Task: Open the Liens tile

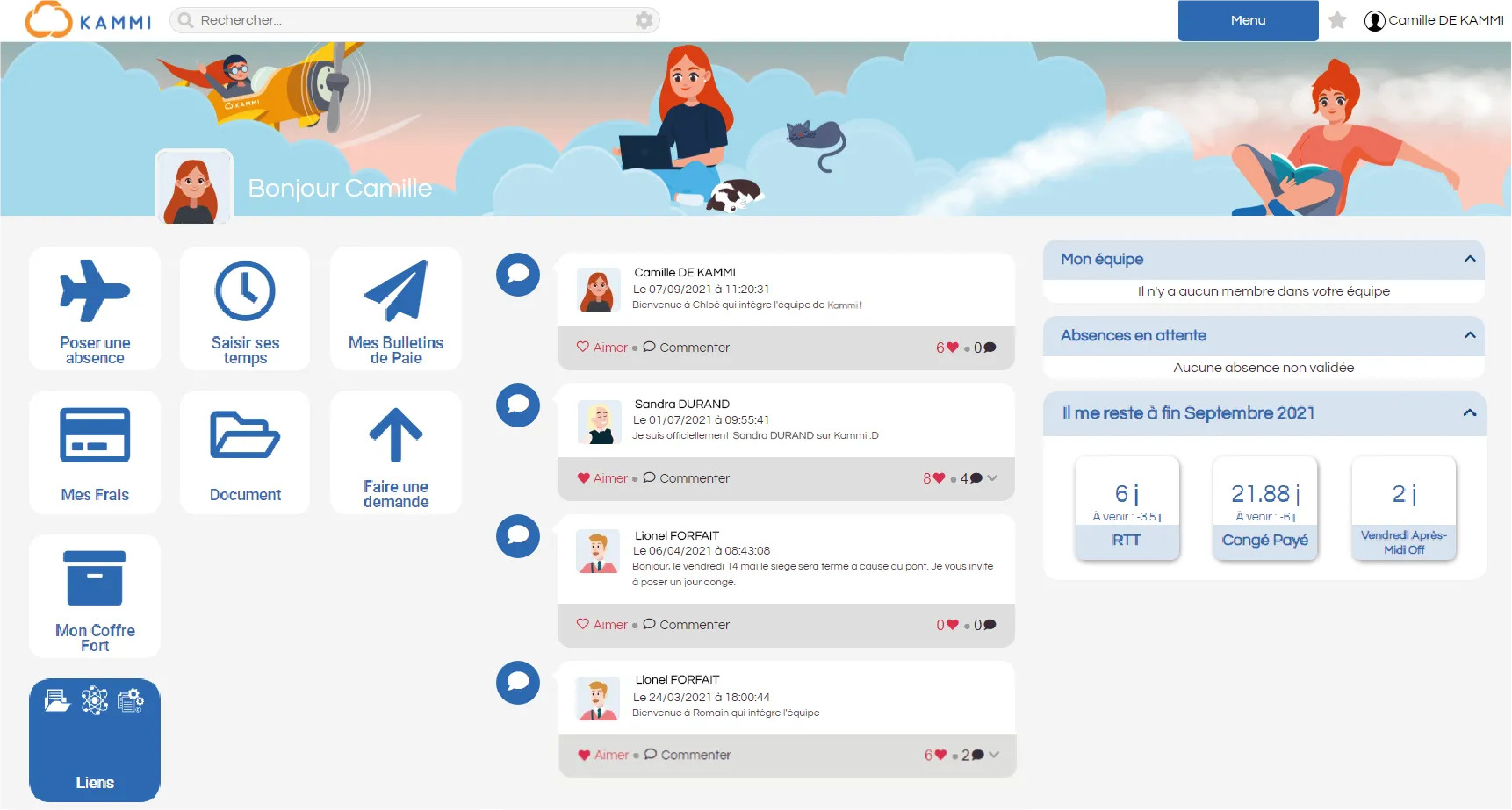Action: (x=95, y=740)
